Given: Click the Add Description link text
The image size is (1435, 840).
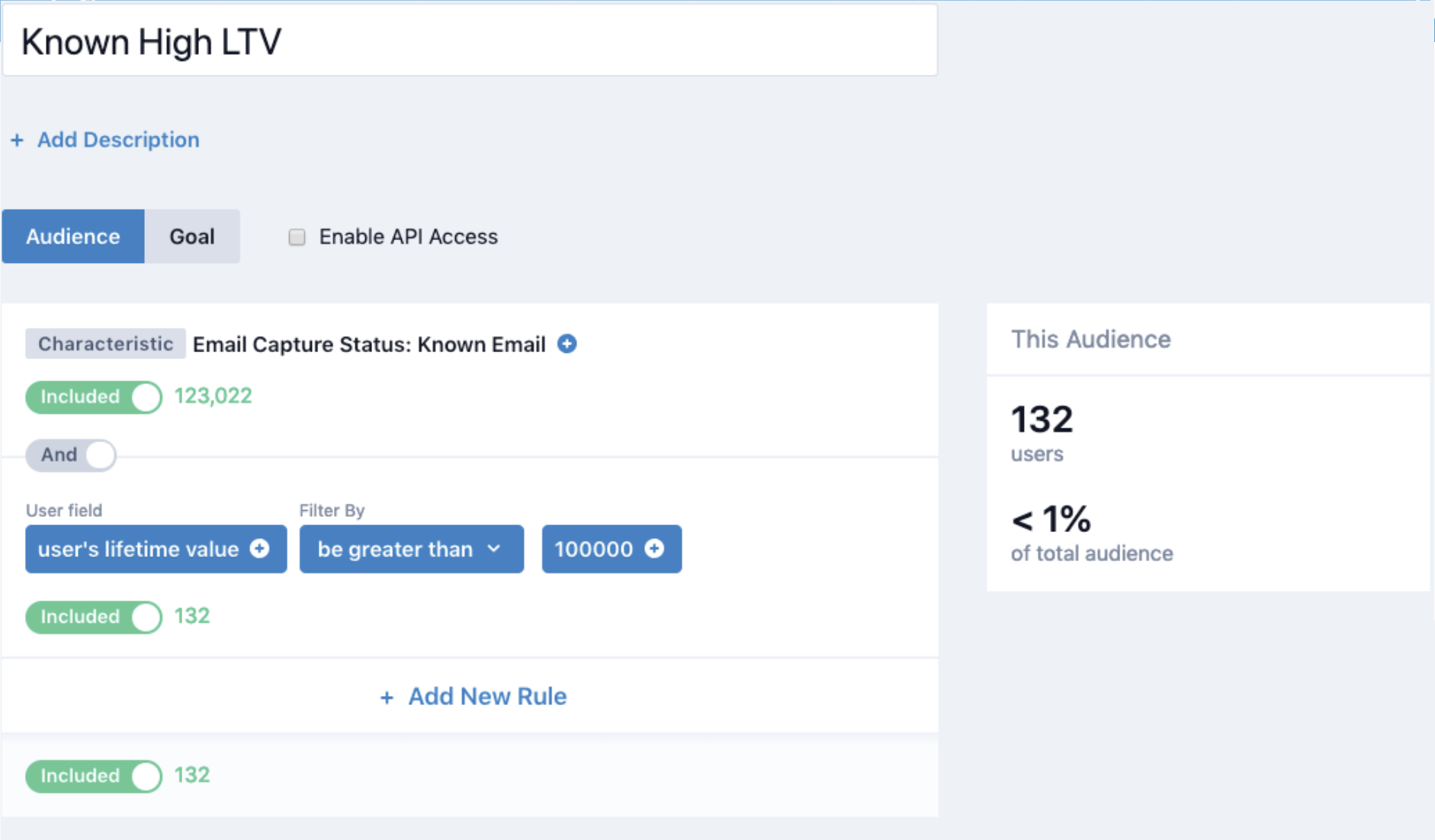Looking at the screenshot, I should pyautogui.click(x=118, y=140).
